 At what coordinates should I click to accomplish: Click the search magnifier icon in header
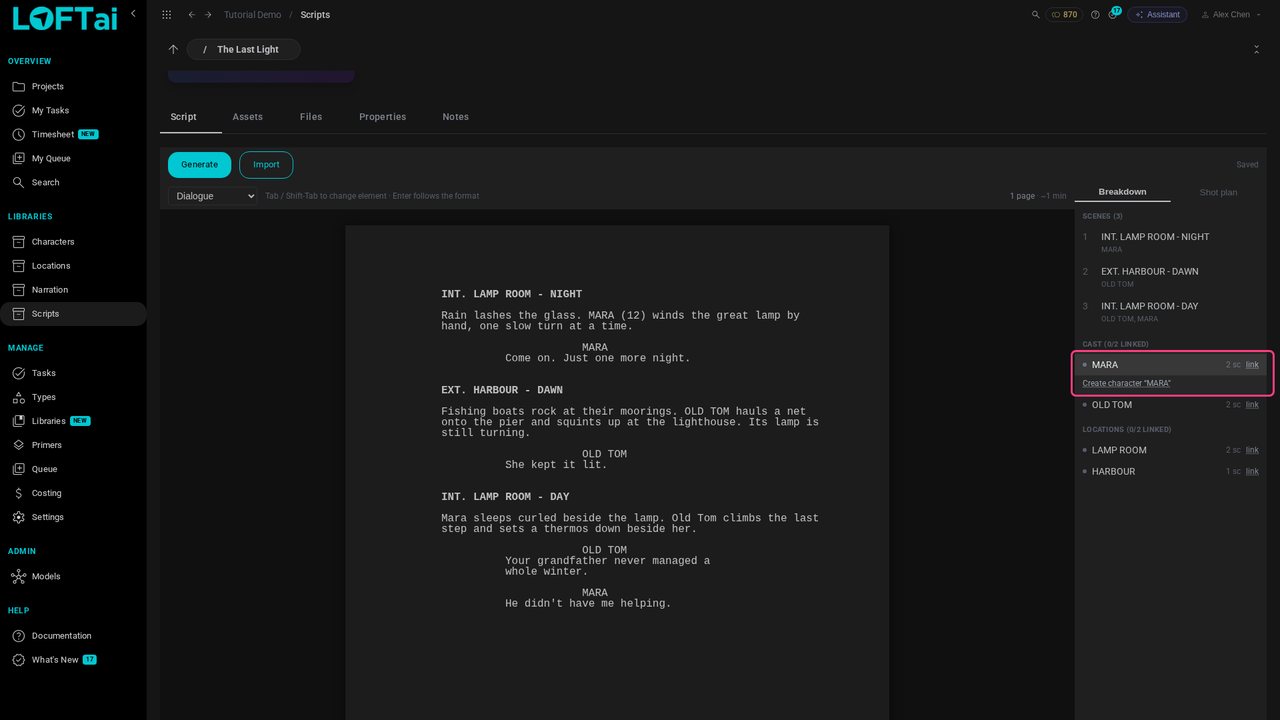pos(1035,15)
